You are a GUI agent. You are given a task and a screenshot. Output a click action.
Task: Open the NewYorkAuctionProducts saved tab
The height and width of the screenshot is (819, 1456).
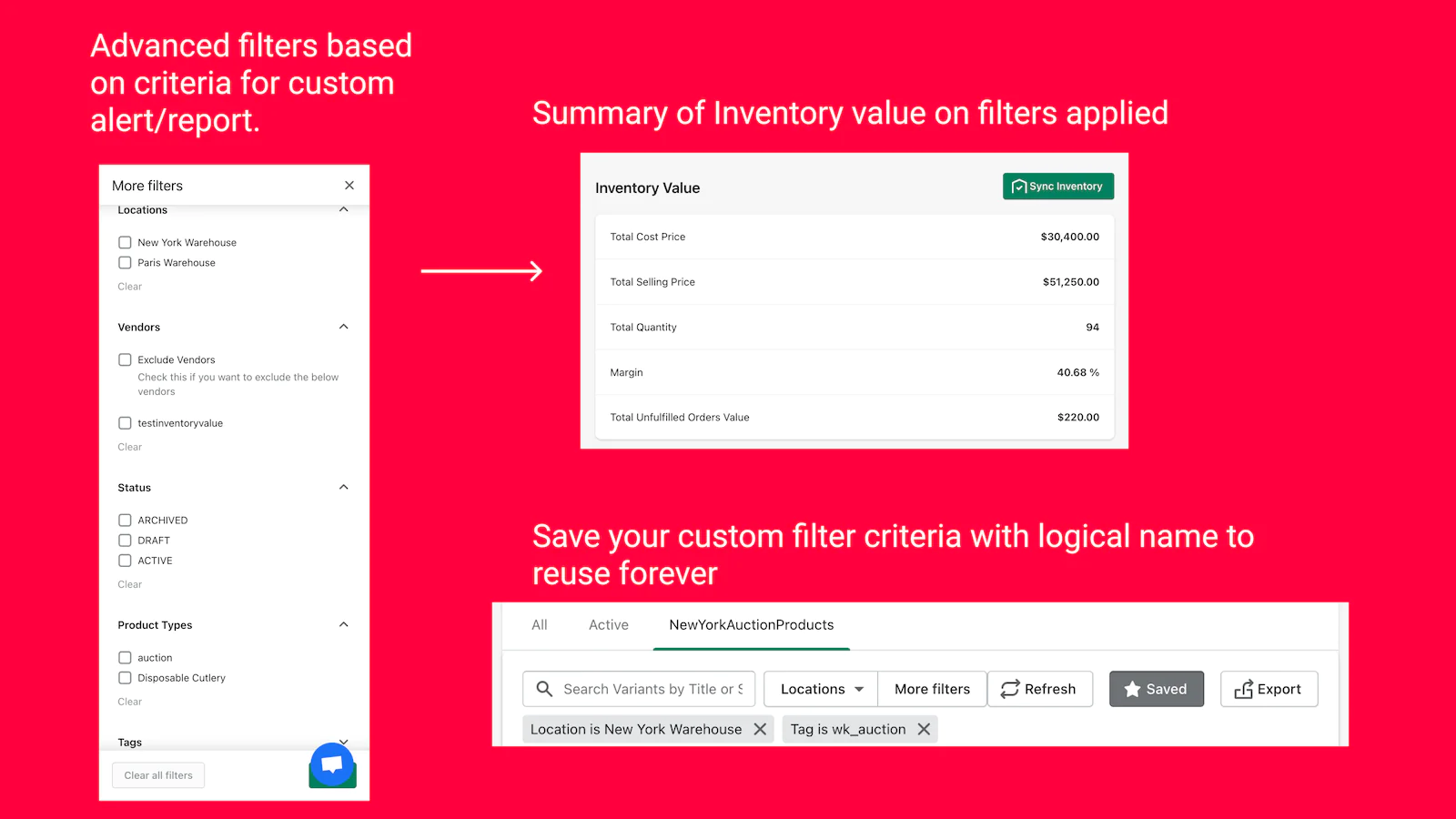coord(751,625)
